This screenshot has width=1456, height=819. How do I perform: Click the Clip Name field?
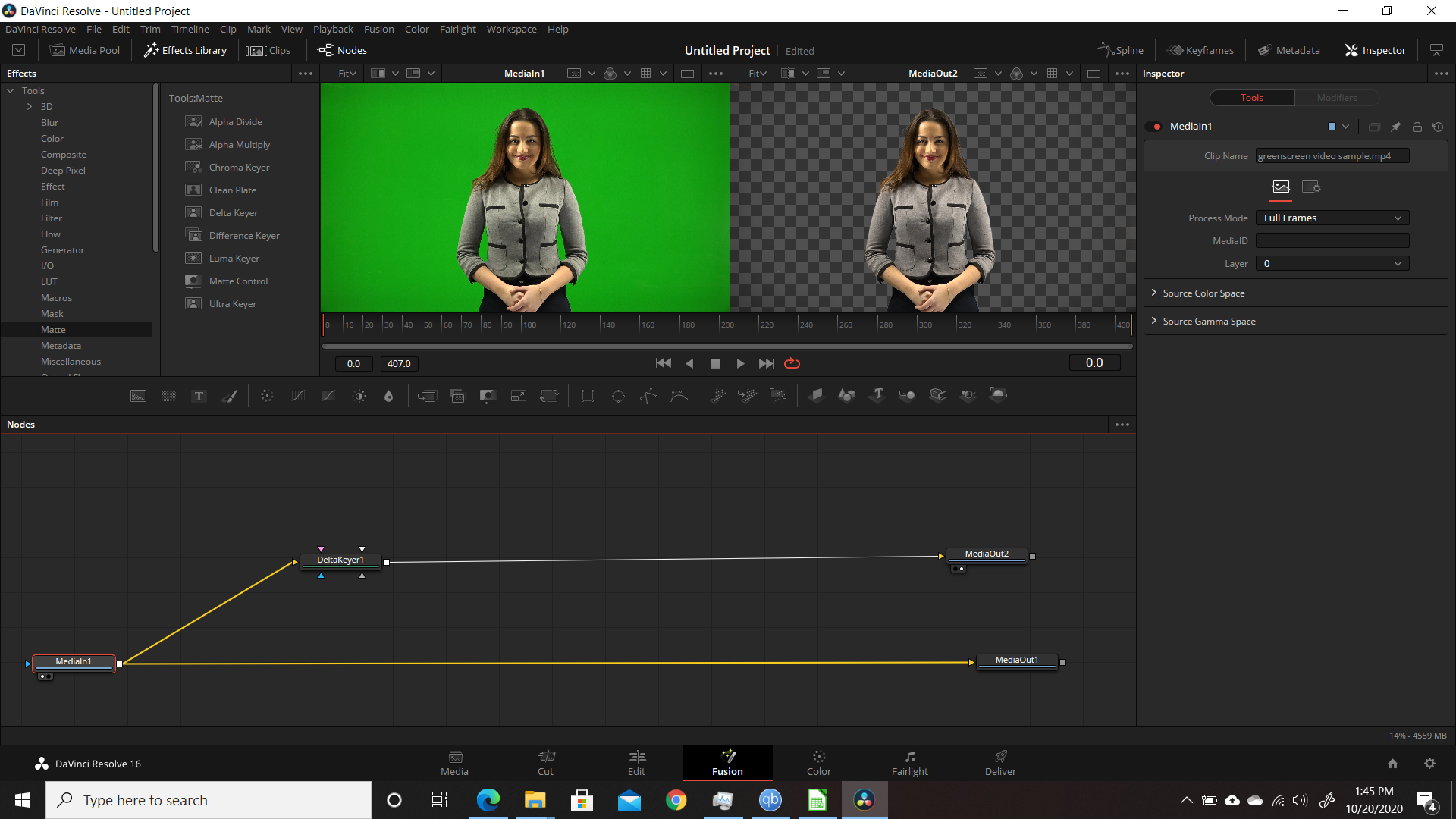(1332, 155)
